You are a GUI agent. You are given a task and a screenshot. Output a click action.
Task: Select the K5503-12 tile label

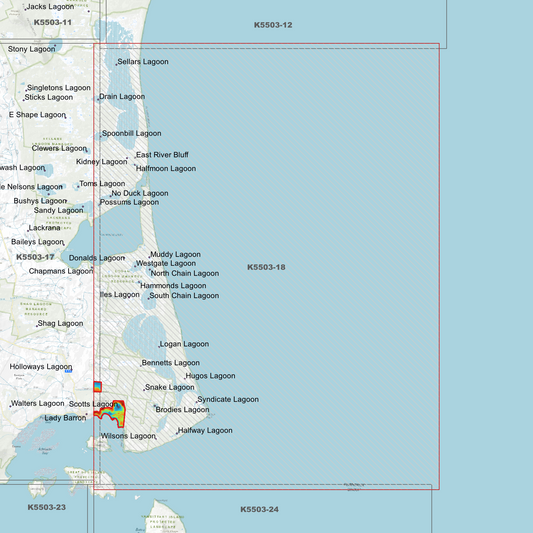tap(273, 25)
